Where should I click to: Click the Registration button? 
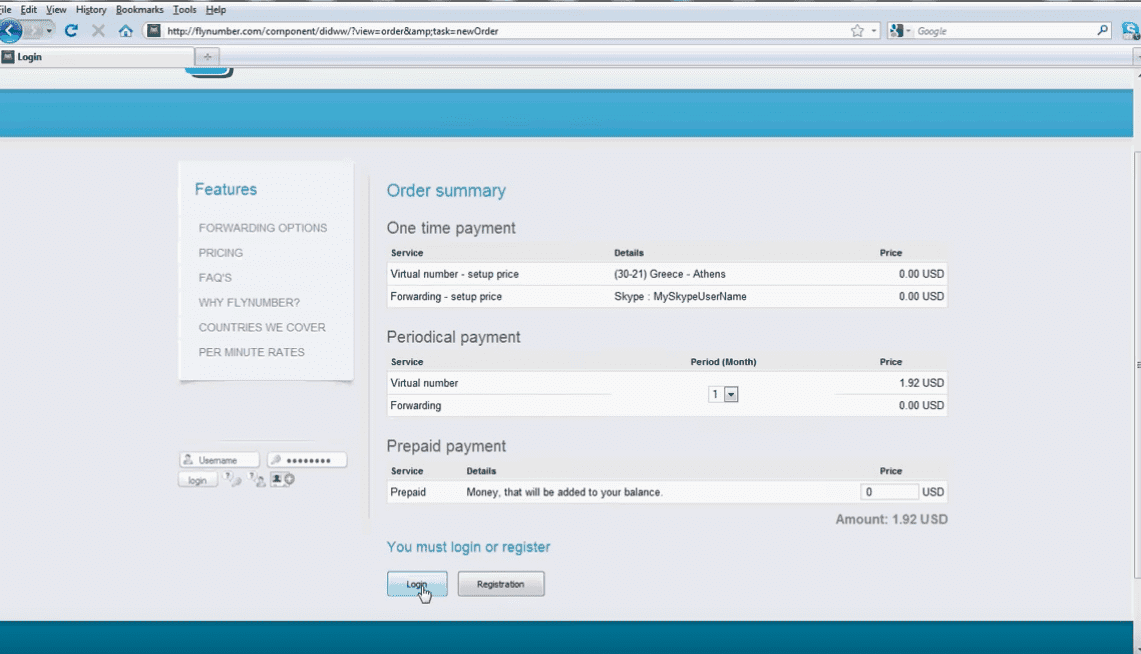click(x=500, y=584)
